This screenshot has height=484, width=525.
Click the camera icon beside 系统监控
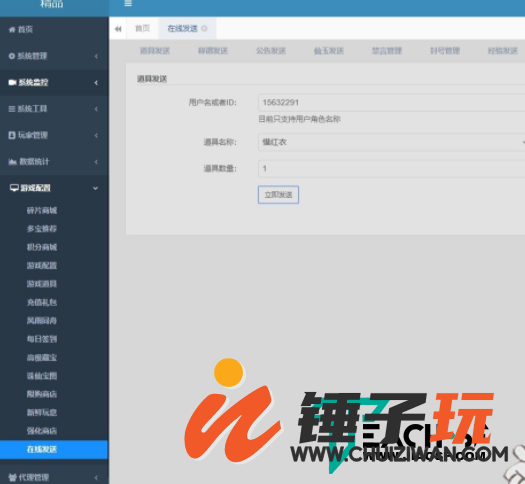pyautogui.click(x=12, y=82)
